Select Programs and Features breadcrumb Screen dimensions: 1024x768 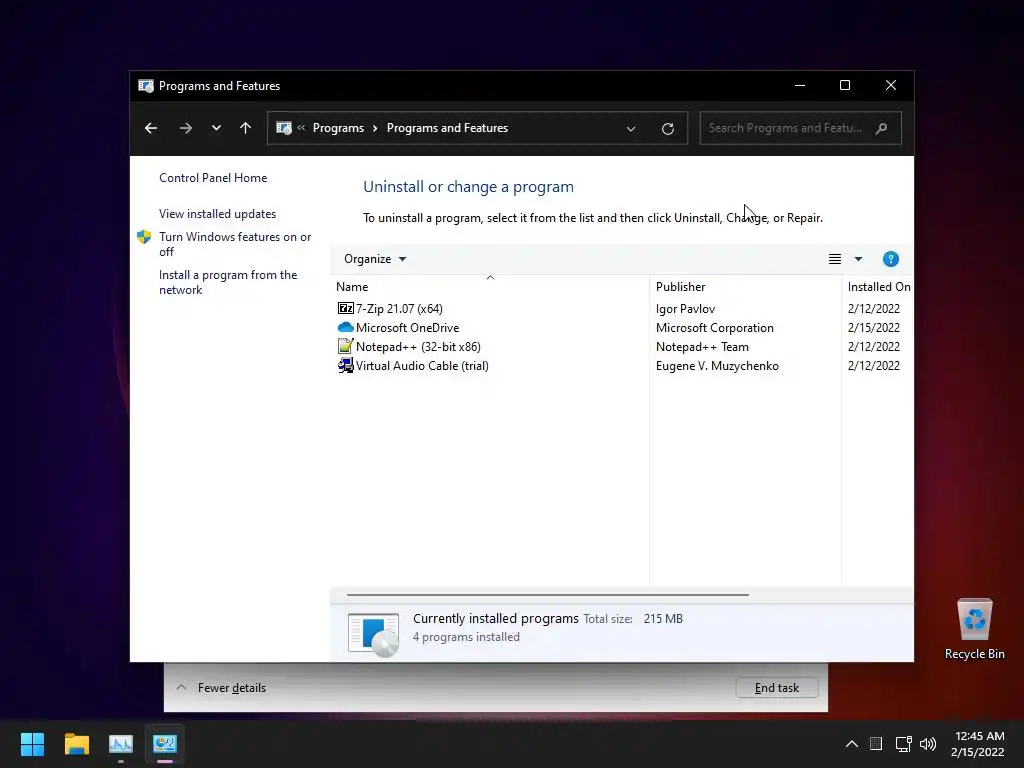[x=447, y=128]
